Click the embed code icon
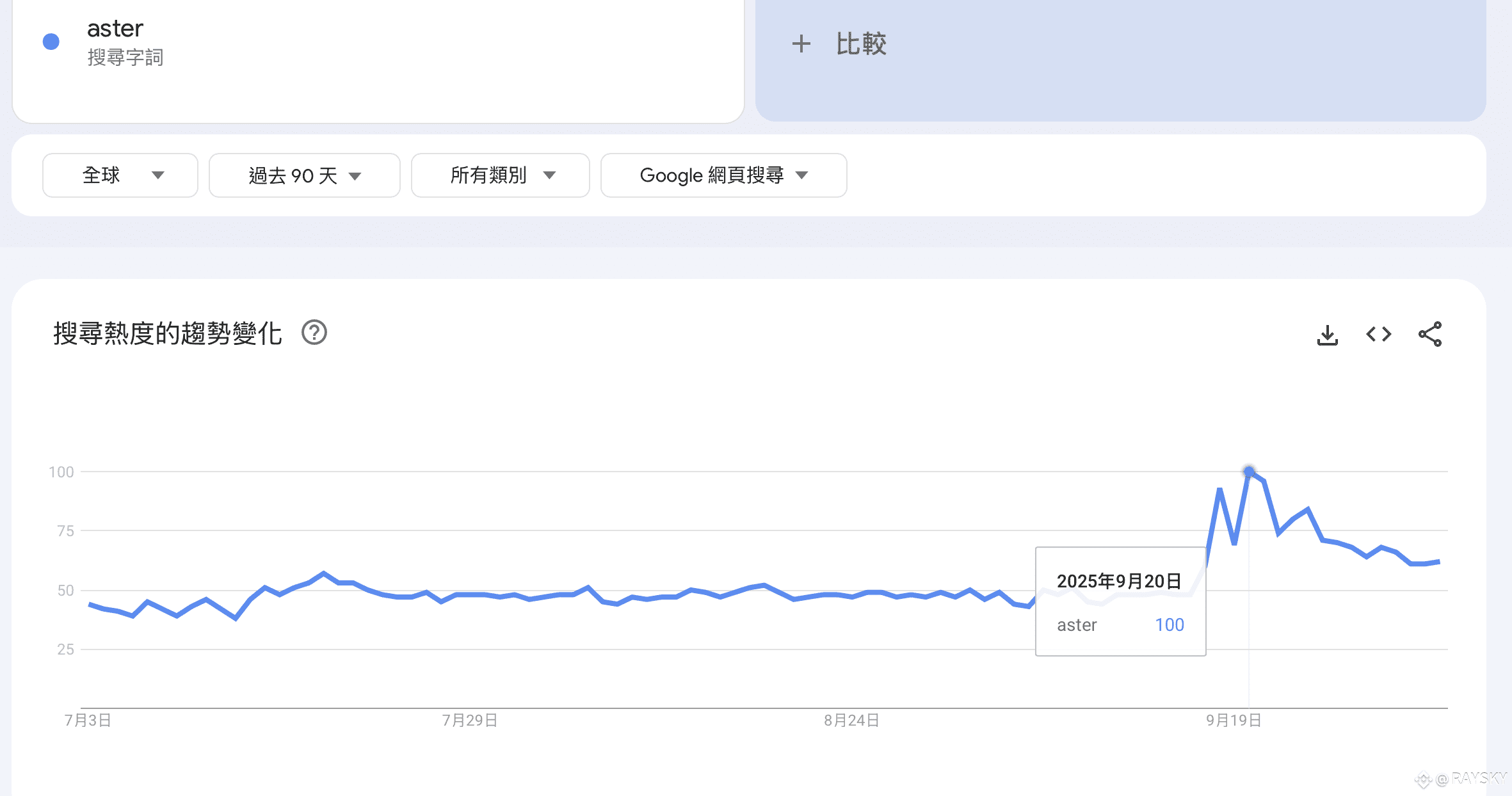This screenshot has width=1512, height=796. coord(1378,334)
